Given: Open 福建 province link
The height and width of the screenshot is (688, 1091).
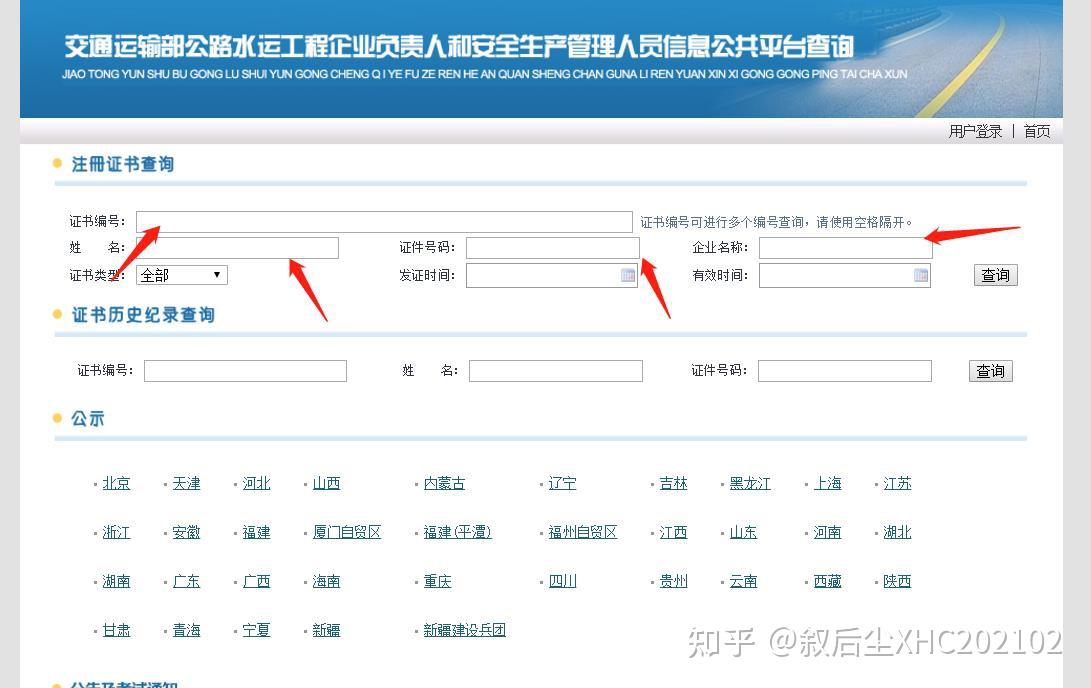Looking at the screenshot, I should point(256,532).
